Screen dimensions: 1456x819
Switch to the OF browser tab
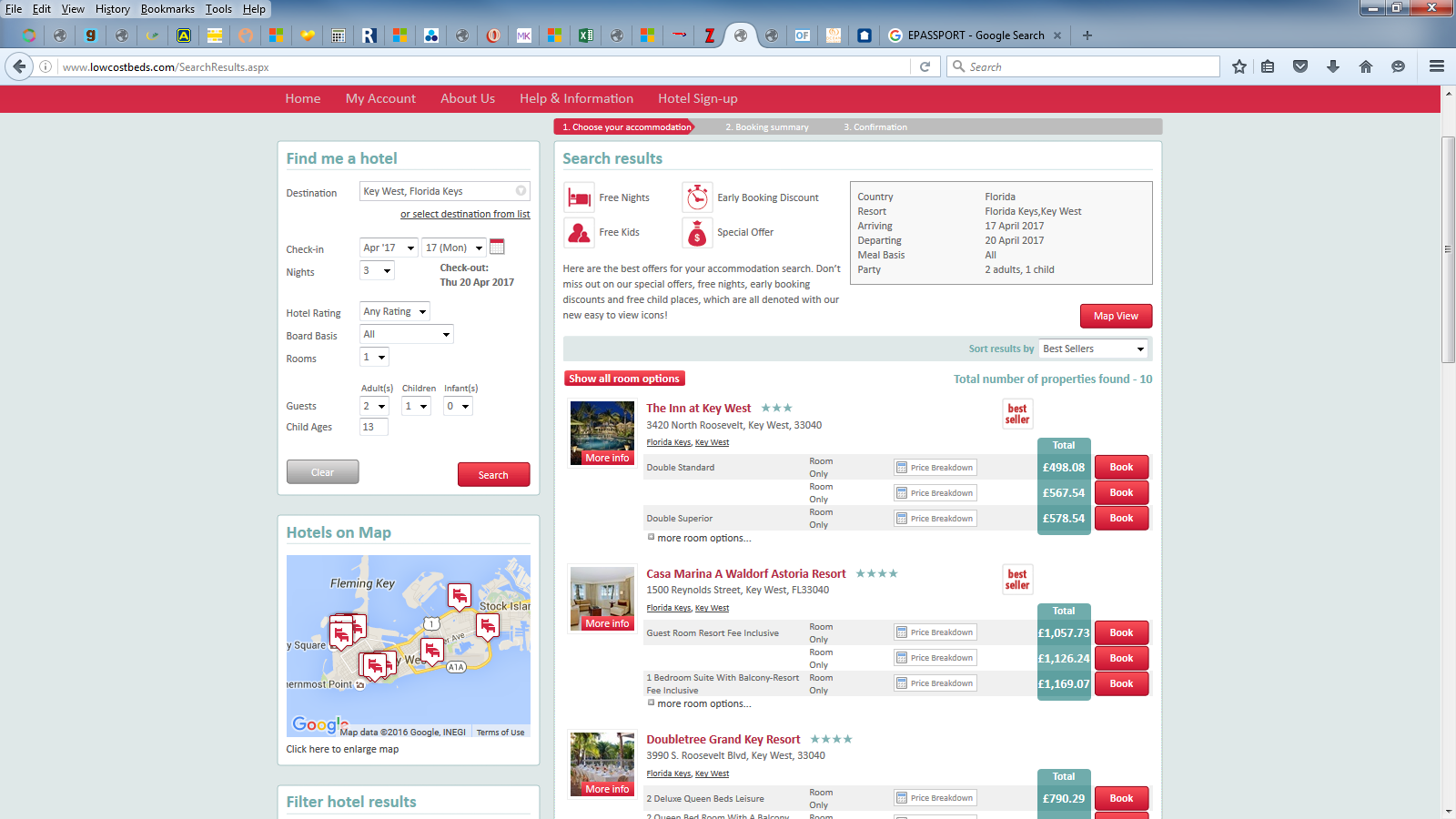click(x=803, y=35)
